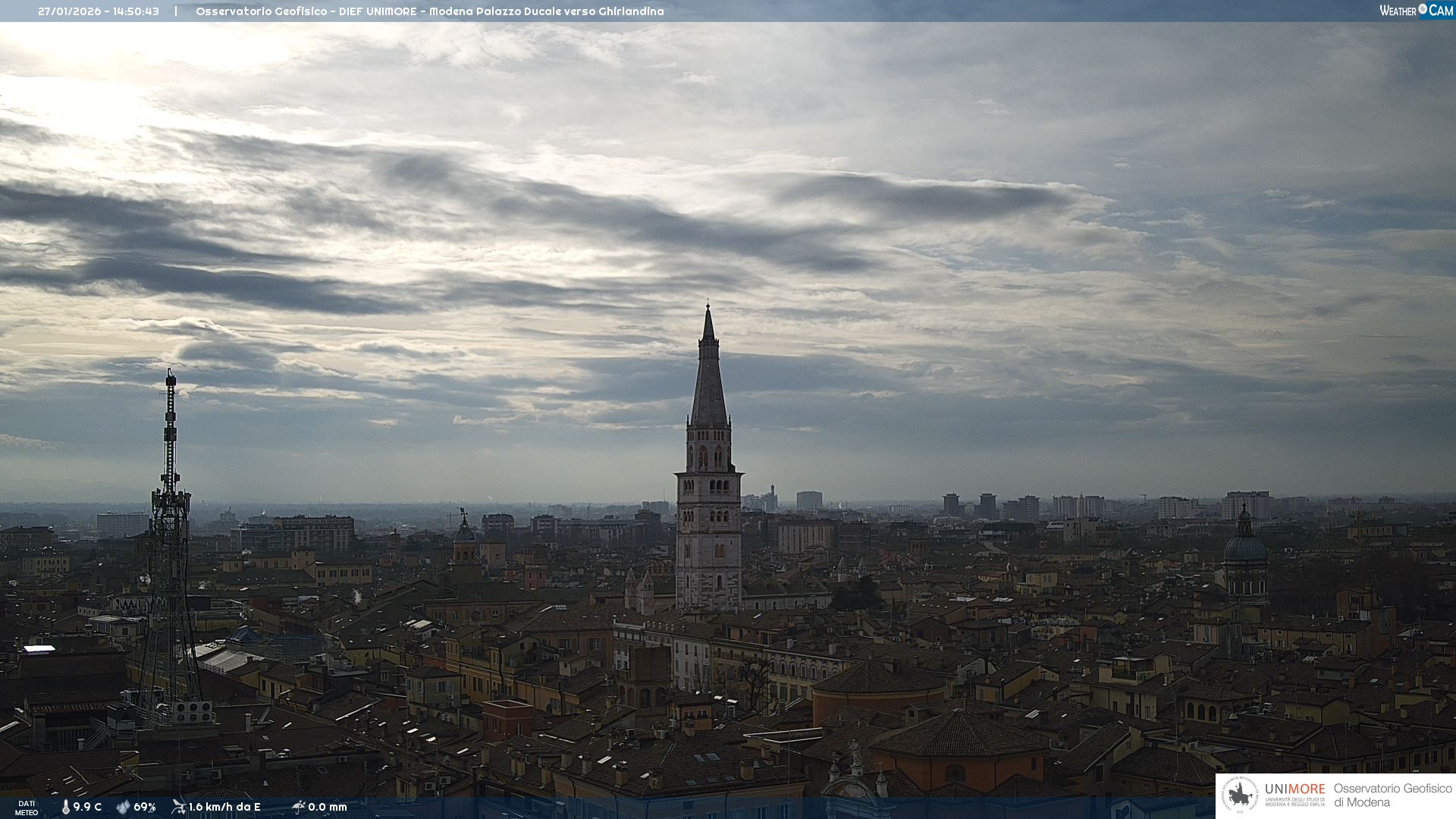
Task: Click the WeatherCam camera lens icon
Action: pos(1423,9)
